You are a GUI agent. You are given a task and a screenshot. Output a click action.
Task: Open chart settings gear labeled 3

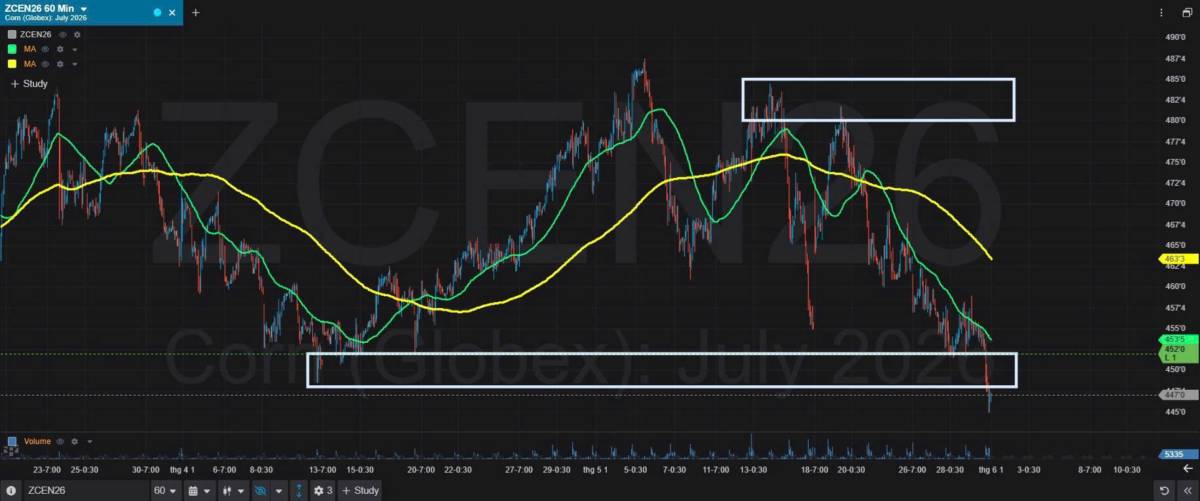324,491
